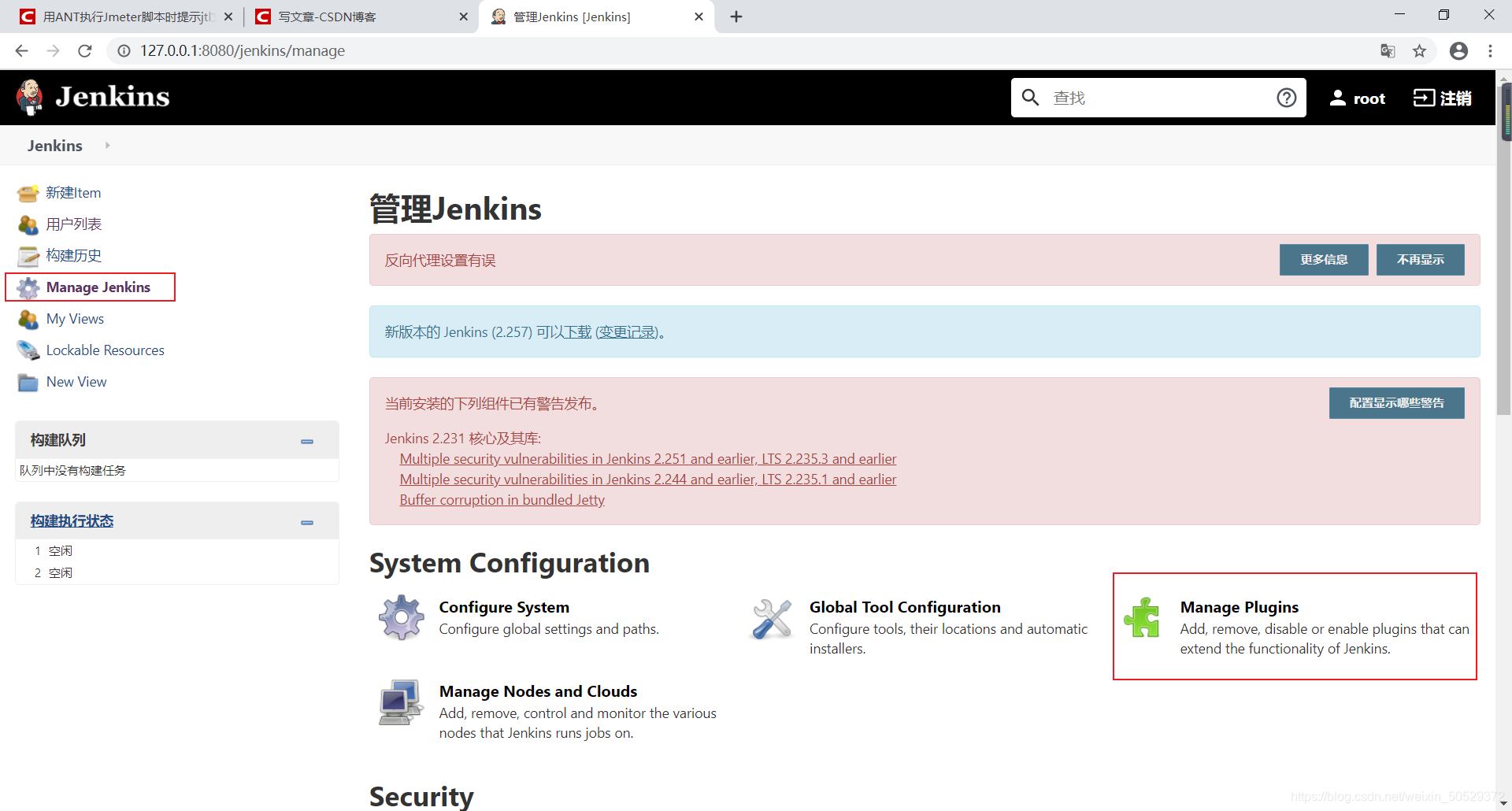This screenshot has width=1512, height=811.
Task: Click the Configure System gear icon
Action: (x=402, y=617)
